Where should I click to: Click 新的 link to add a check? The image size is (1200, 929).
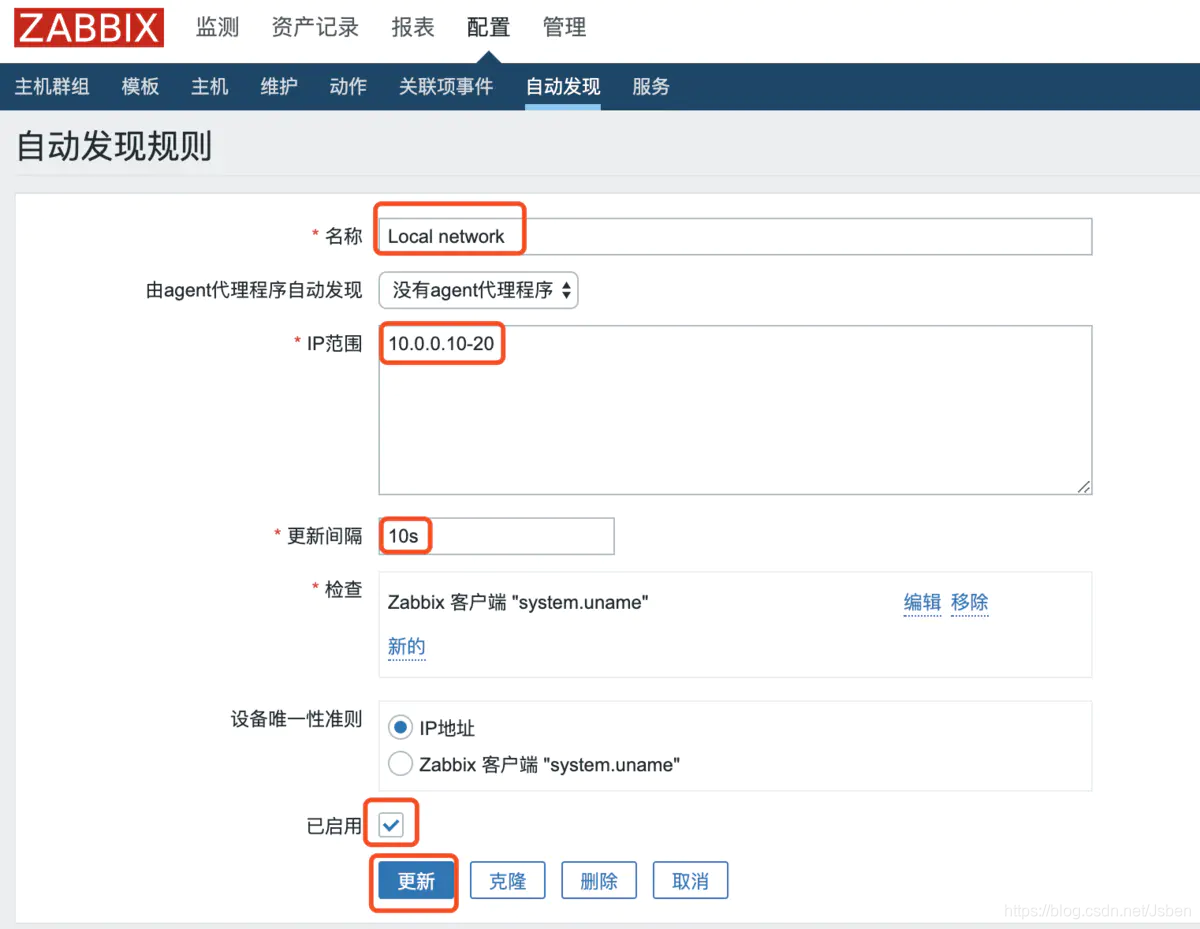[406, 646]
